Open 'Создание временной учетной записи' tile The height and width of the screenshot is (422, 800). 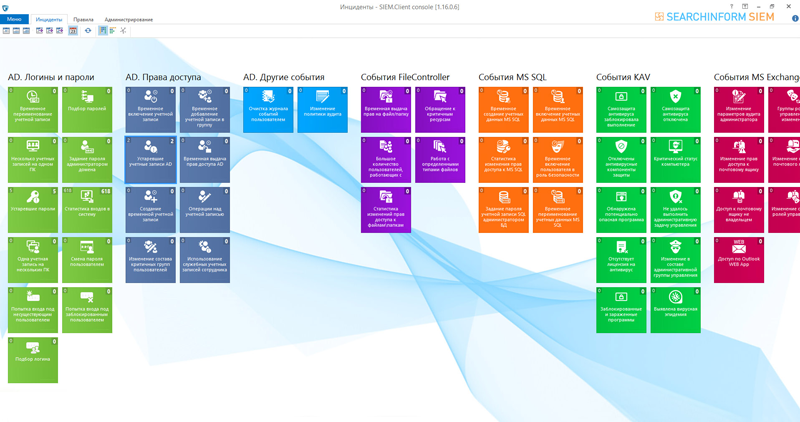click(x=151, y=210)
